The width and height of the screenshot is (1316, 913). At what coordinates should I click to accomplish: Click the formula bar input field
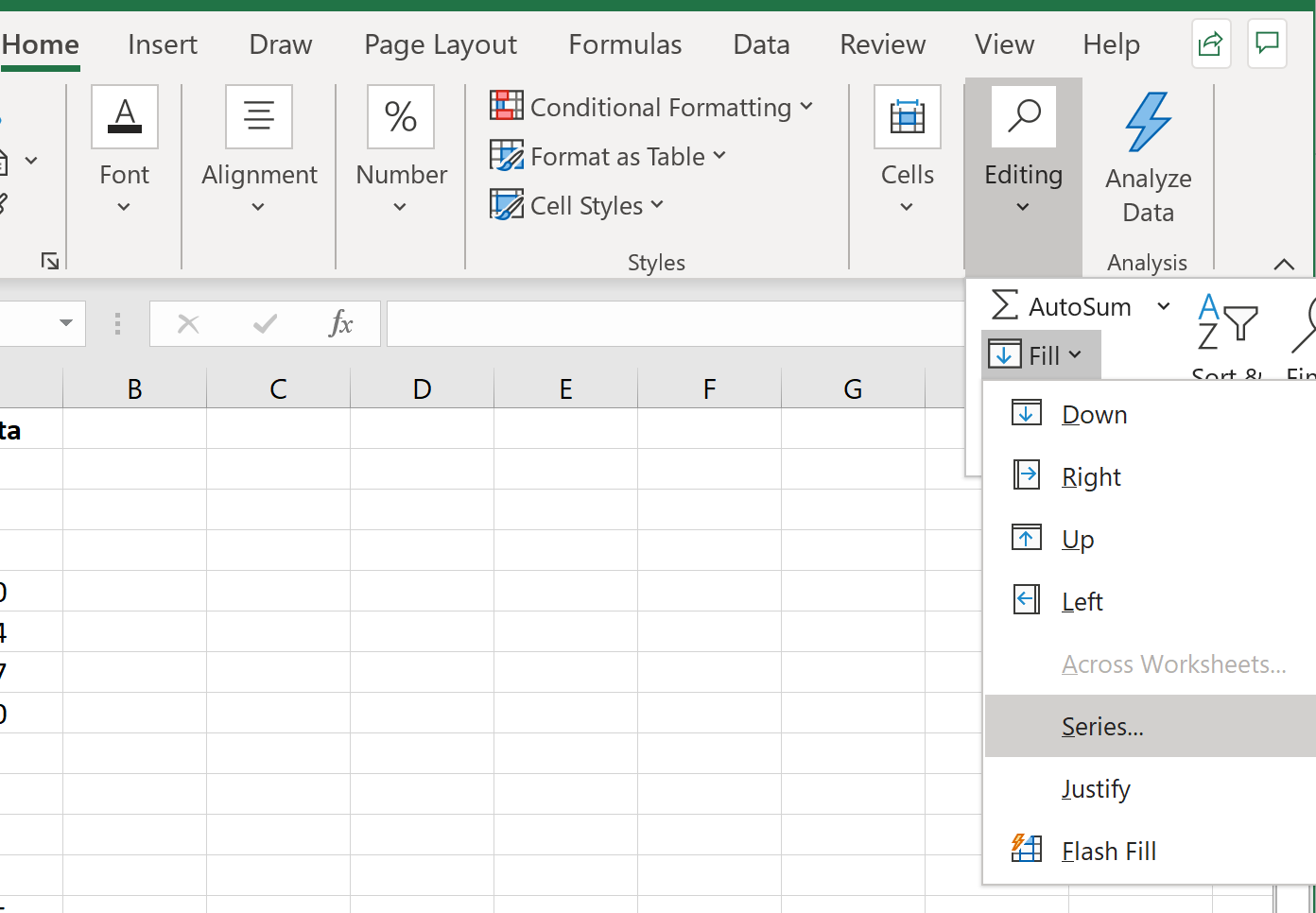675,323
